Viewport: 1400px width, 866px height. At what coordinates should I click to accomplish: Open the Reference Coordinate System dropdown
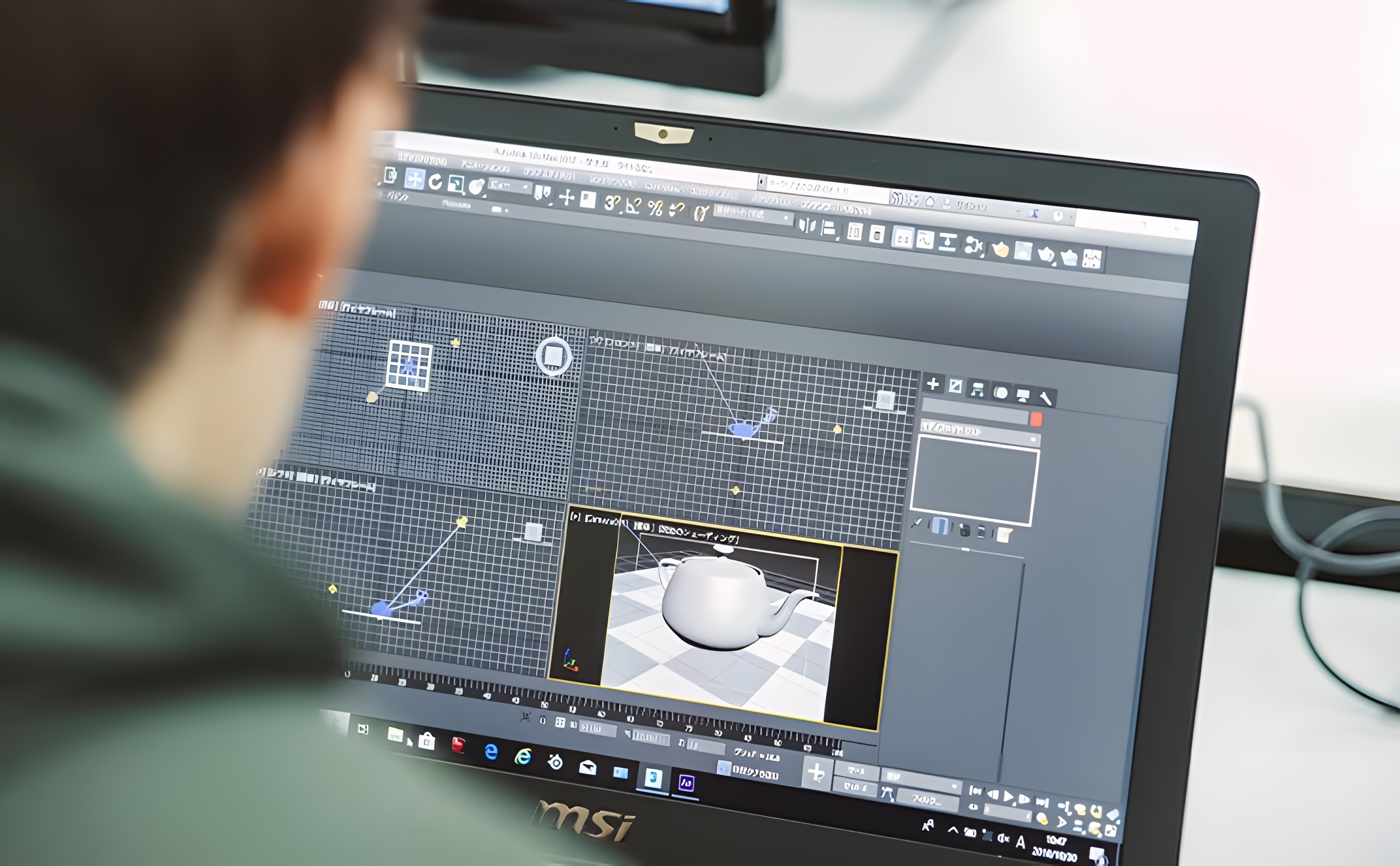pos(509,185)
